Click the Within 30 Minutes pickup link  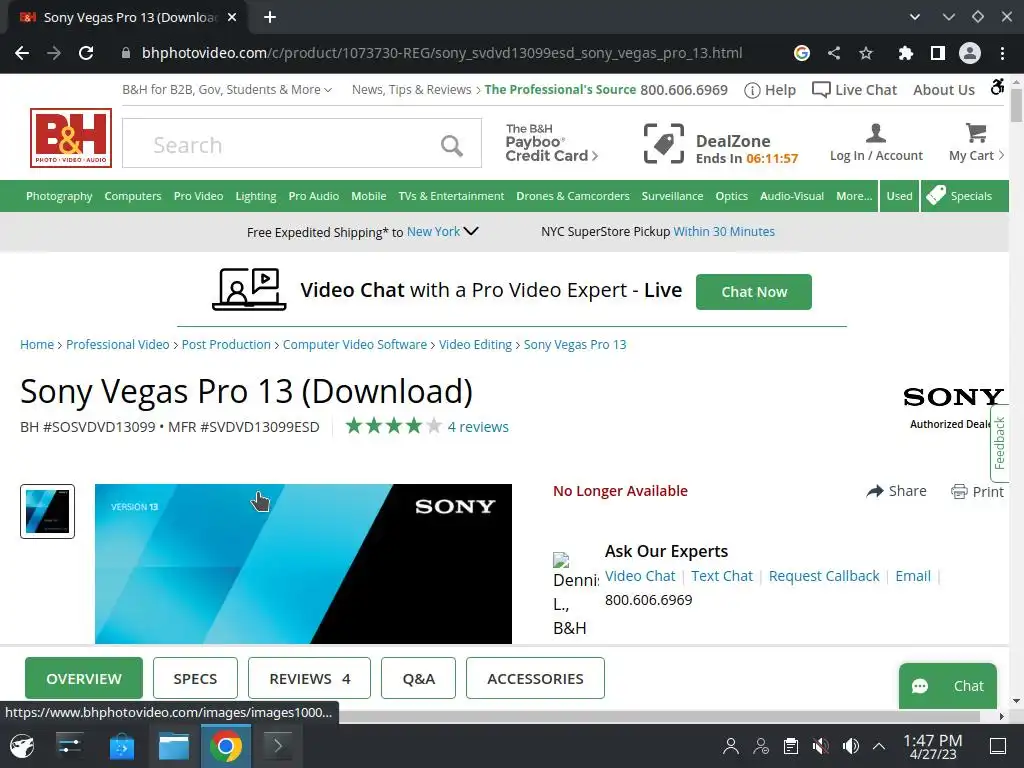[x=724, y=231]
